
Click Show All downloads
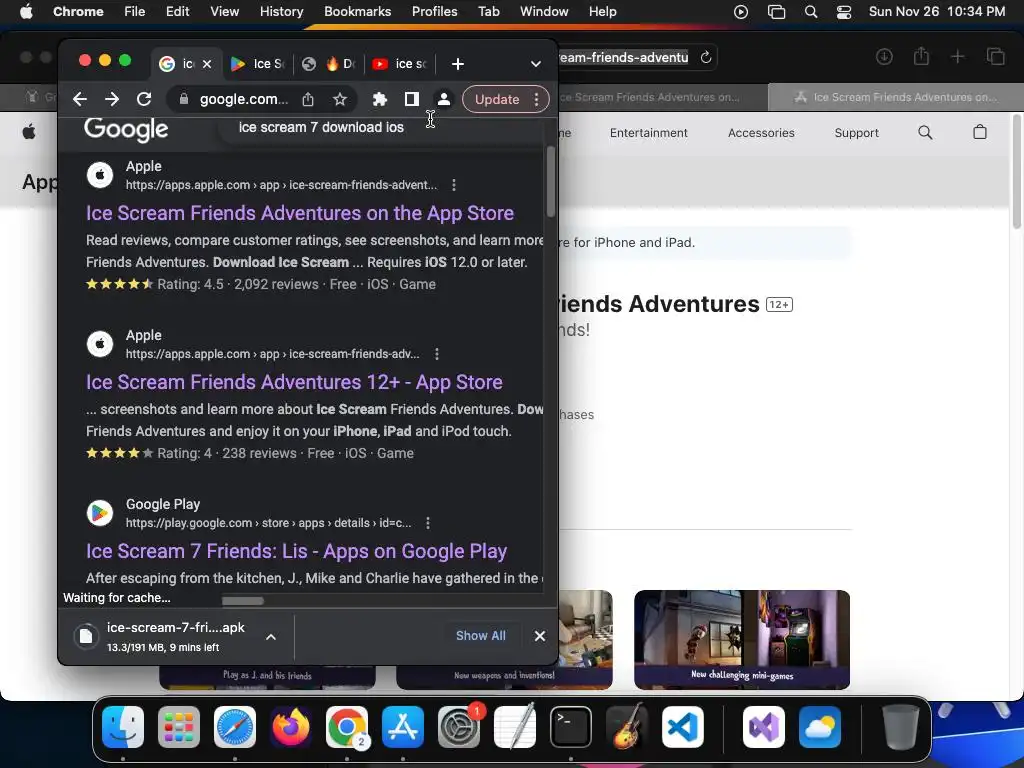[x=481, y=636]
